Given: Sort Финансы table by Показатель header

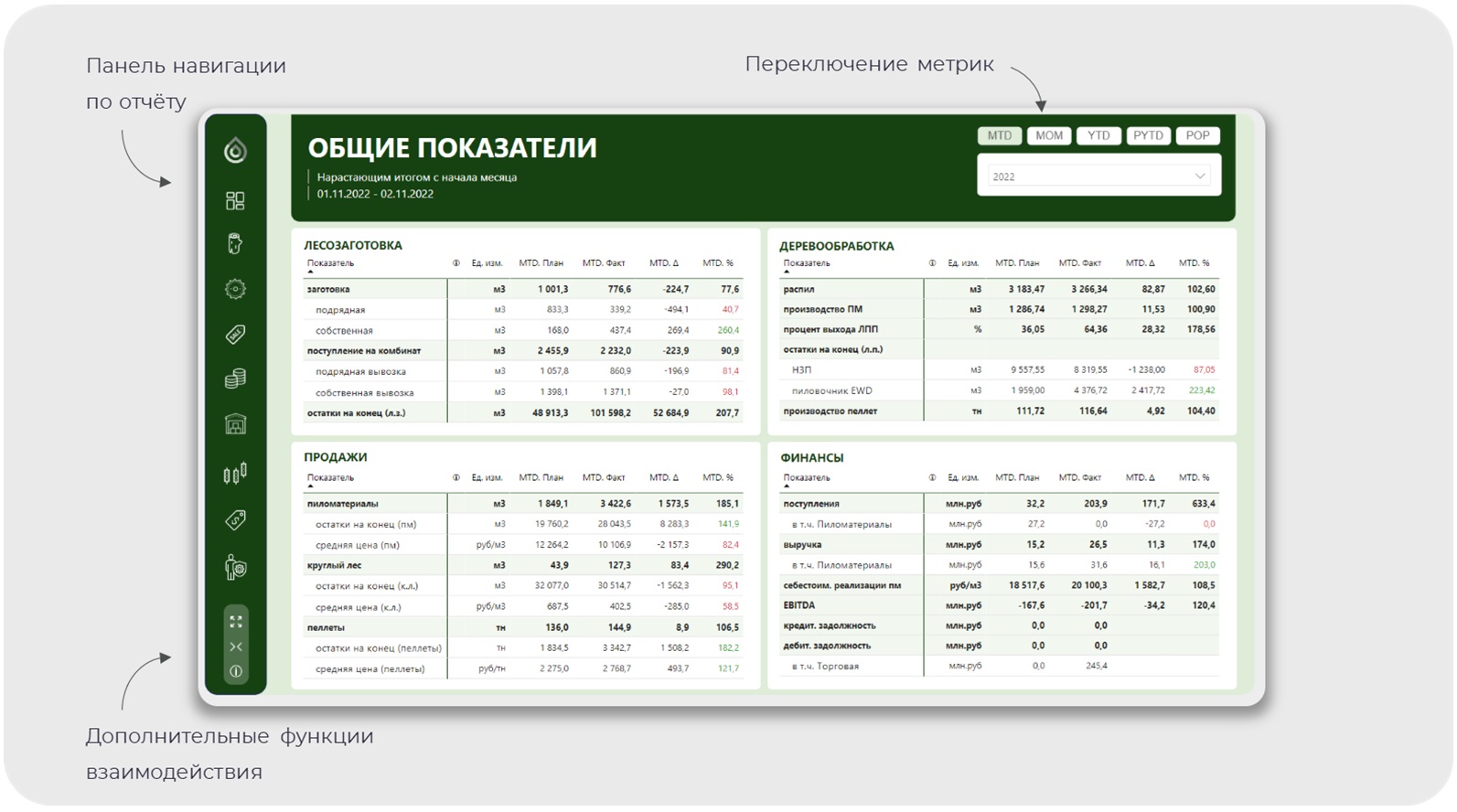Looking at the screenshot, I should point(807,477).
